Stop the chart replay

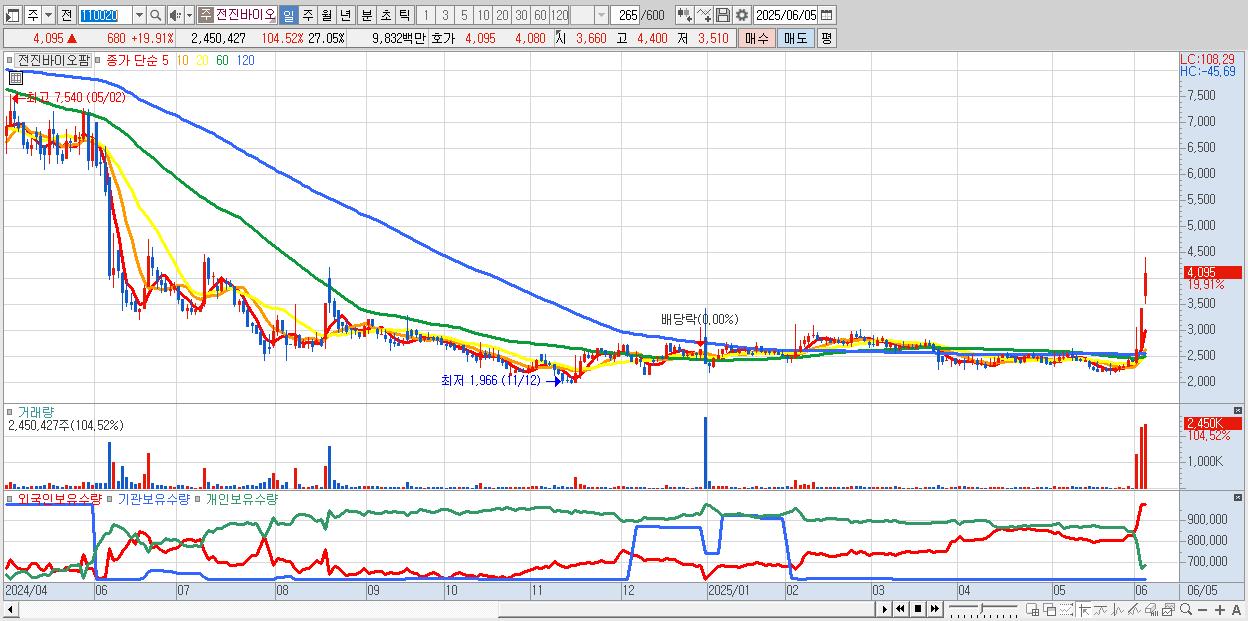click(x=918, y=609)
